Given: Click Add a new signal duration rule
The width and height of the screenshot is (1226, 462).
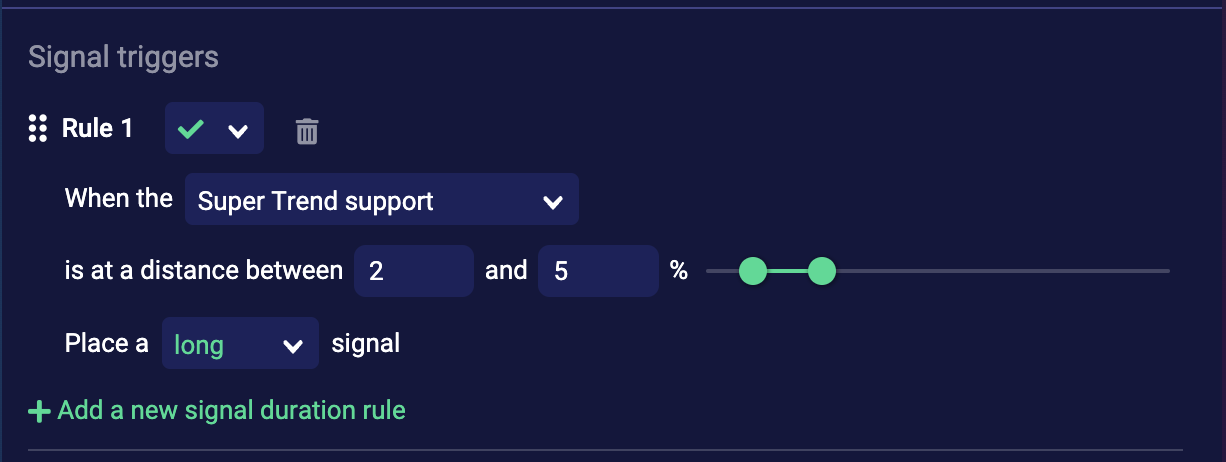Looking at the screenshot, I should 231,410.
